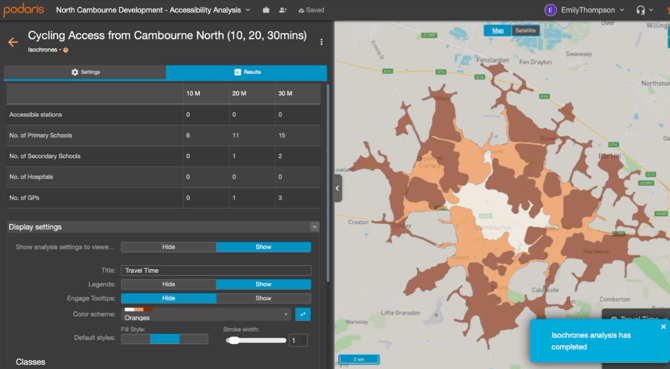The width and height of the screenshot is (670, 369).
Task: Select the left Fill Style option
Action: coord(135,339)
